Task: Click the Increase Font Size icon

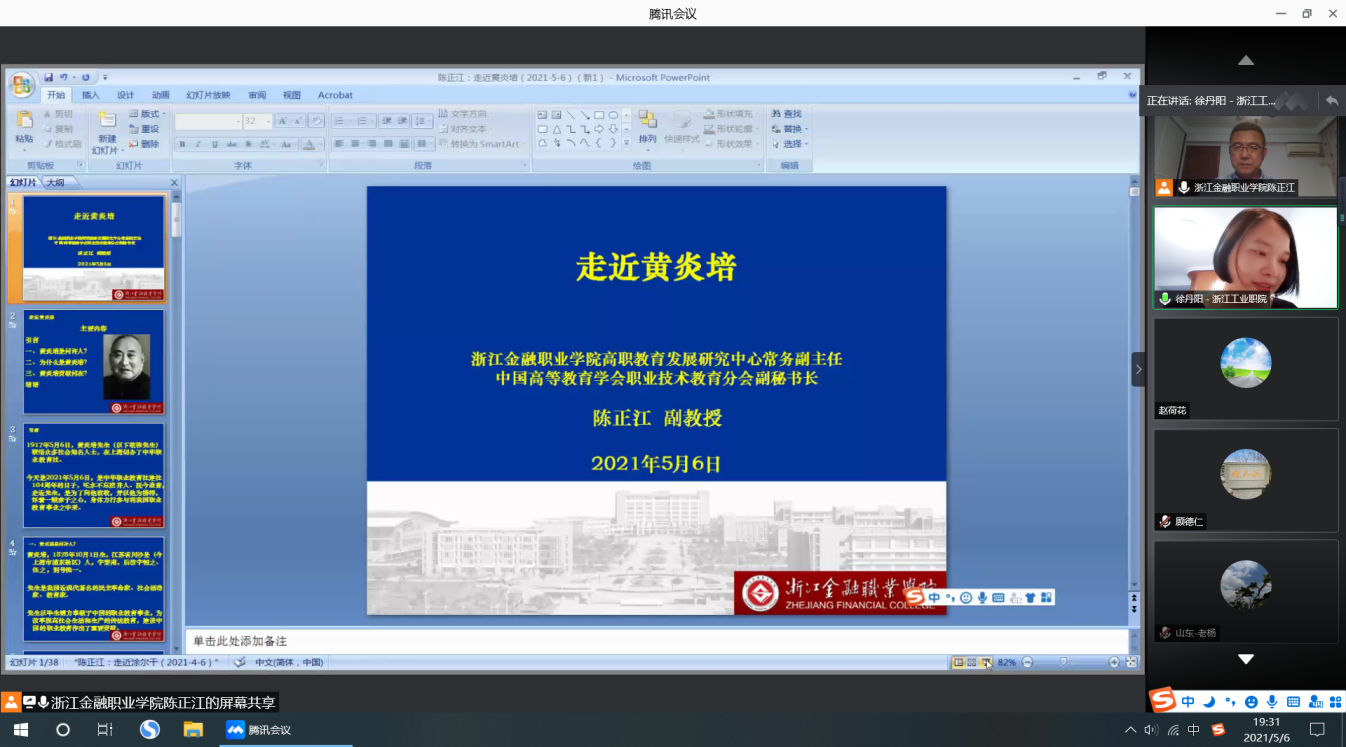Action: [282, 121]
